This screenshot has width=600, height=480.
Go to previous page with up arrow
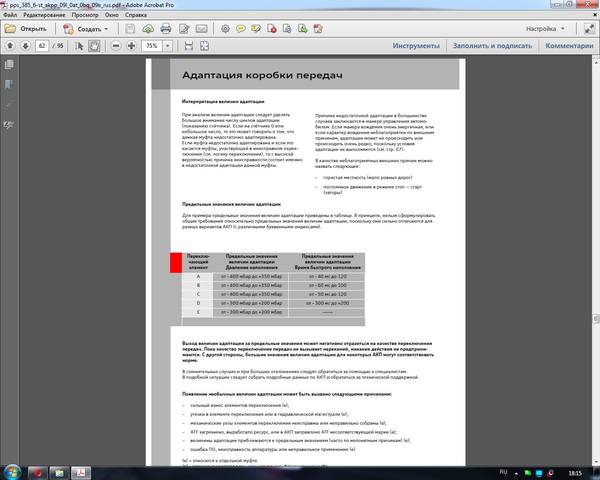click(9, 46)
